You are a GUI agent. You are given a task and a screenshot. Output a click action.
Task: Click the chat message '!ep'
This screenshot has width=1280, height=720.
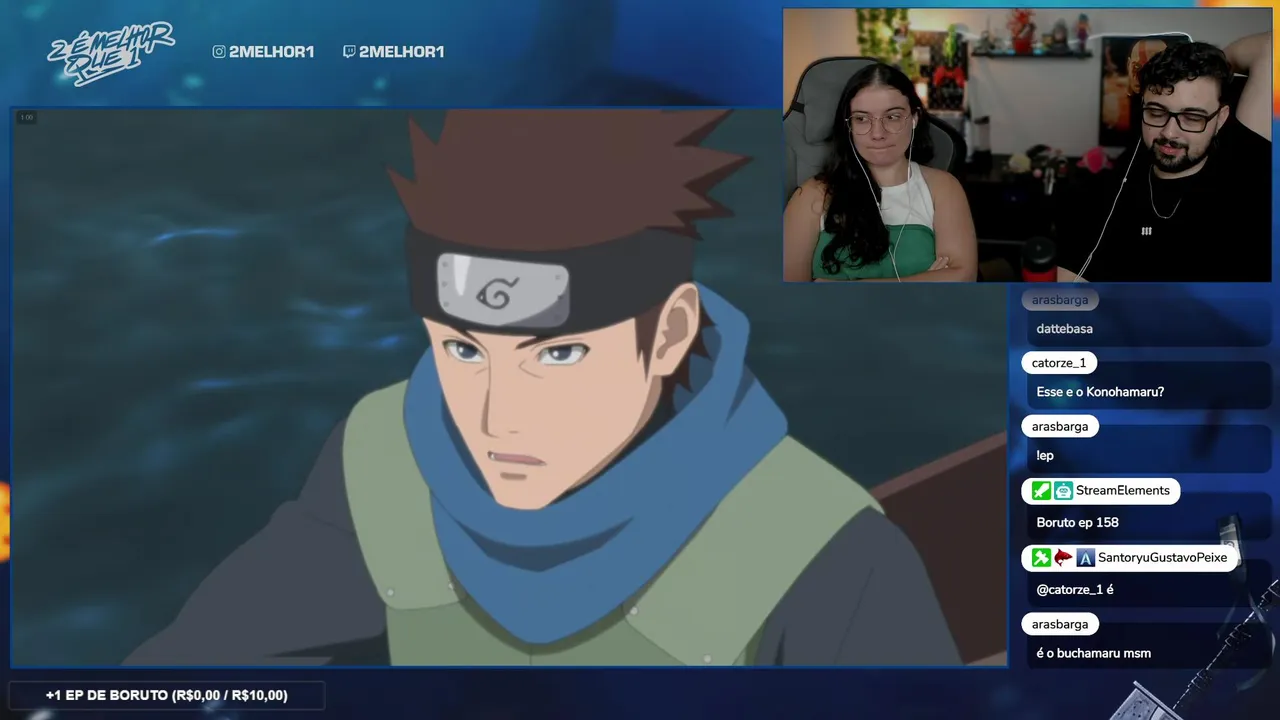click(1045, 456)
